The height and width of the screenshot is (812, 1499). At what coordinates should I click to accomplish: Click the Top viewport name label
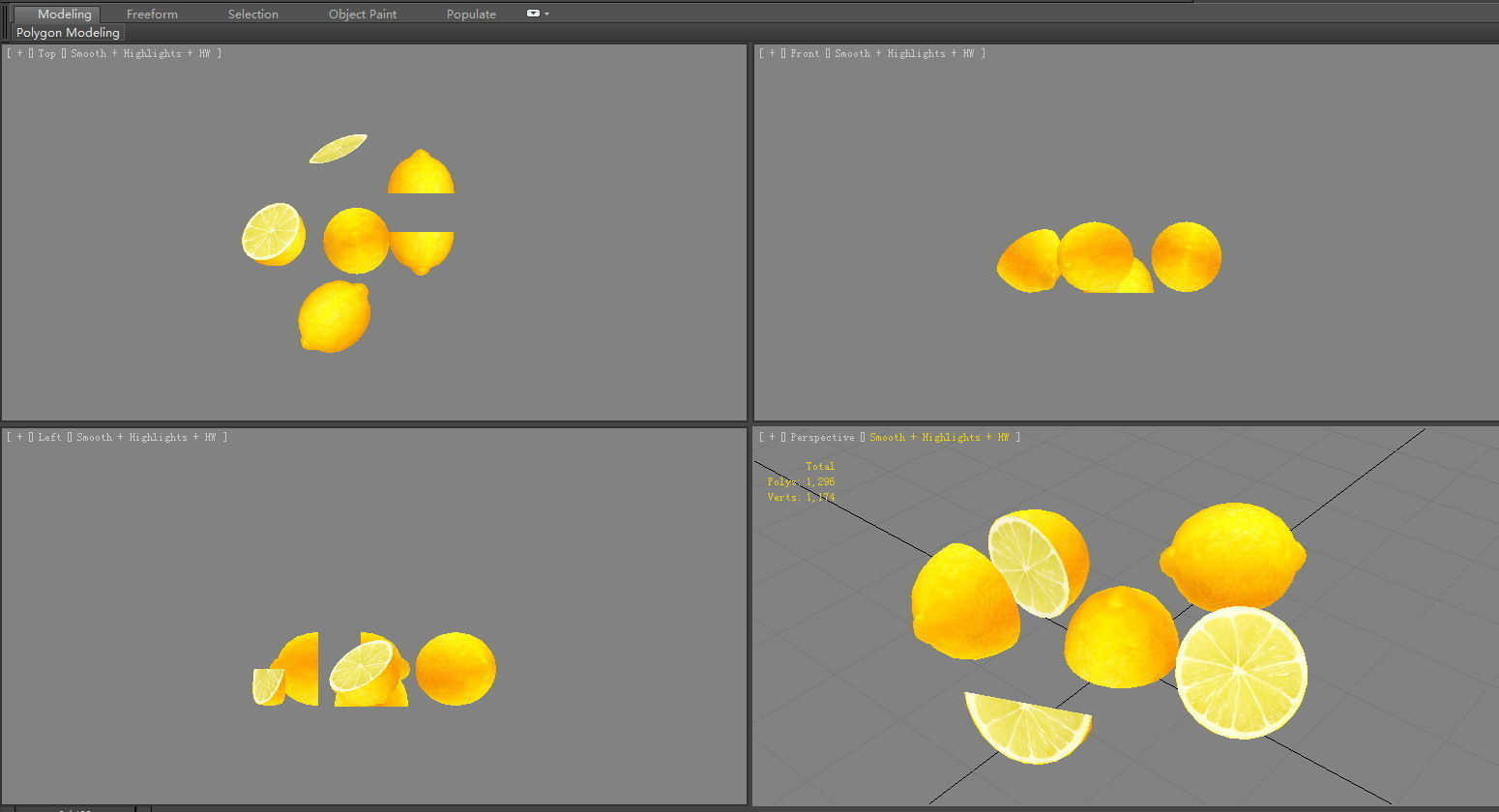46,54
